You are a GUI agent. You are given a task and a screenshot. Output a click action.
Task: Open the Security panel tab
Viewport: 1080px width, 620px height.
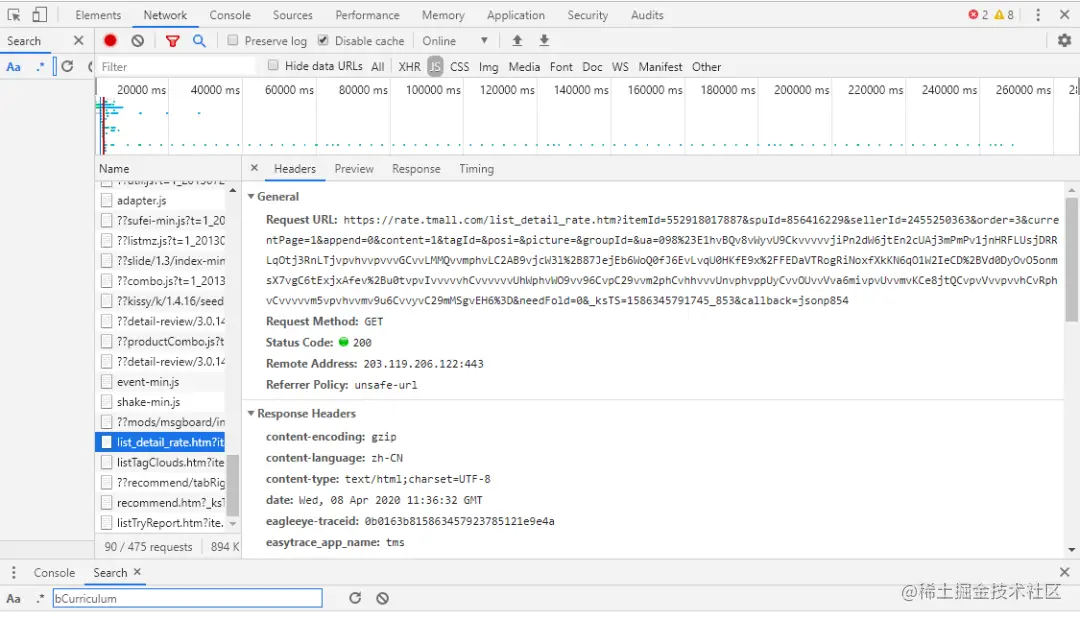pos(588,14)
